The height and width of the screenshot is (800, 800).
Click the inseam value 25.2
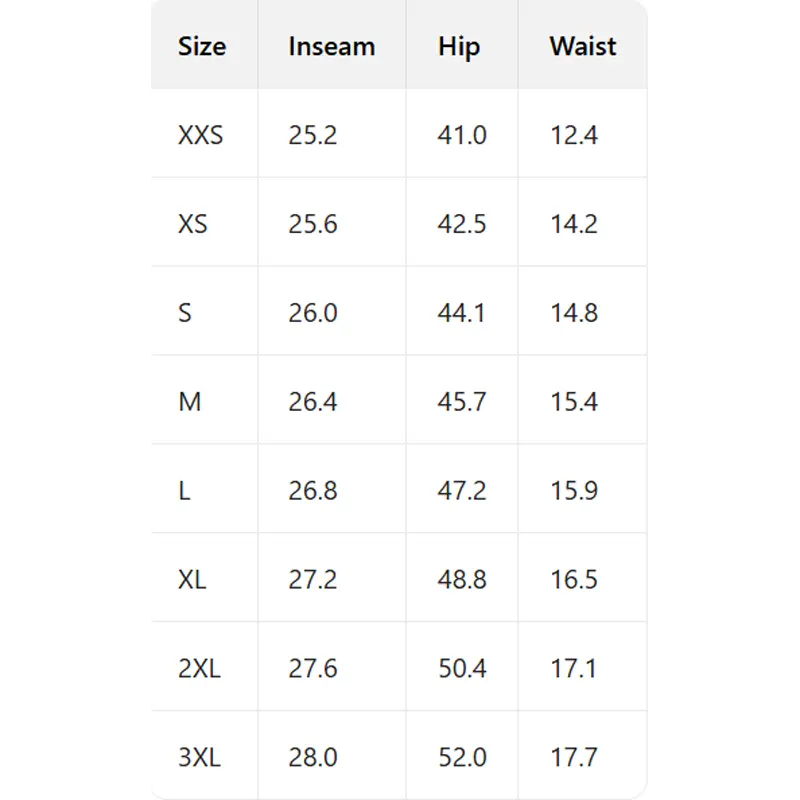click(313, 135)
